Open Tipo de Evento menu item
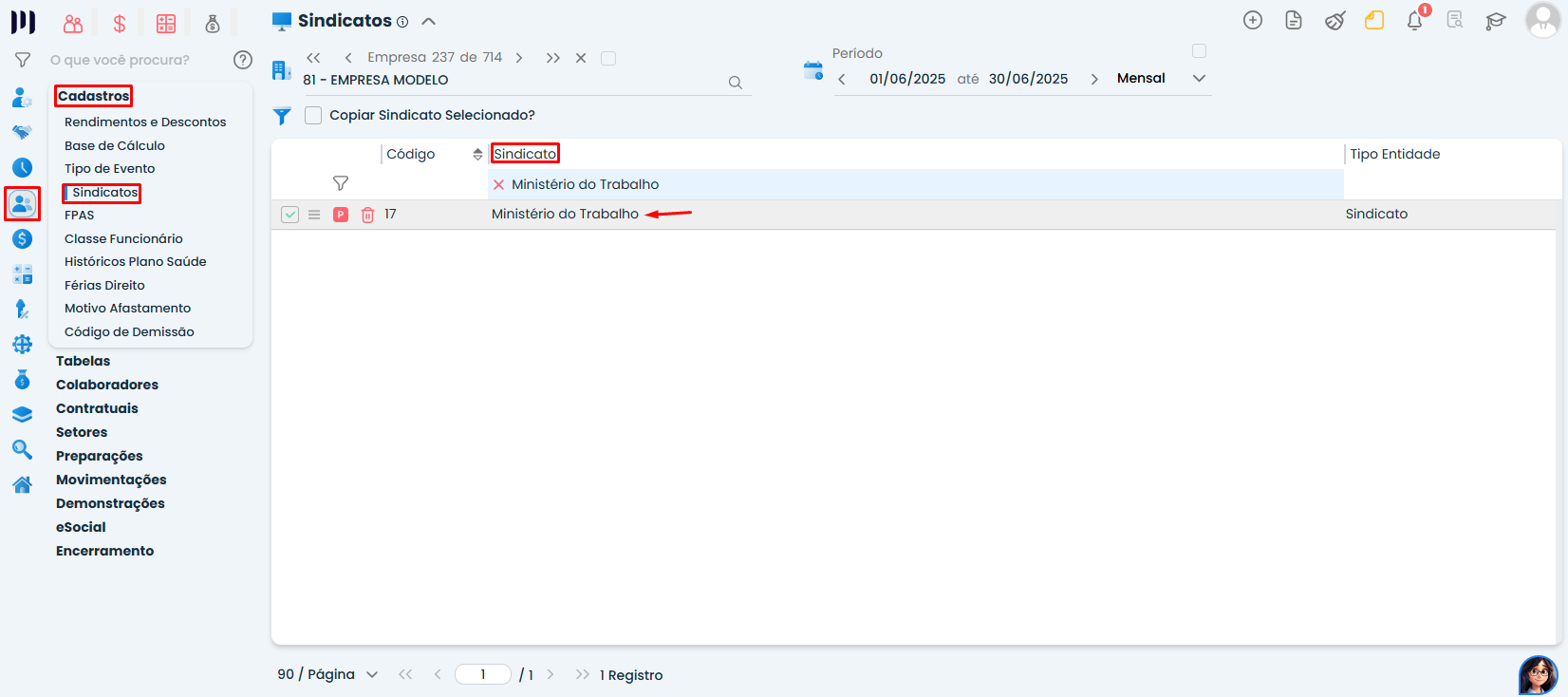 [x=110, y=168]
